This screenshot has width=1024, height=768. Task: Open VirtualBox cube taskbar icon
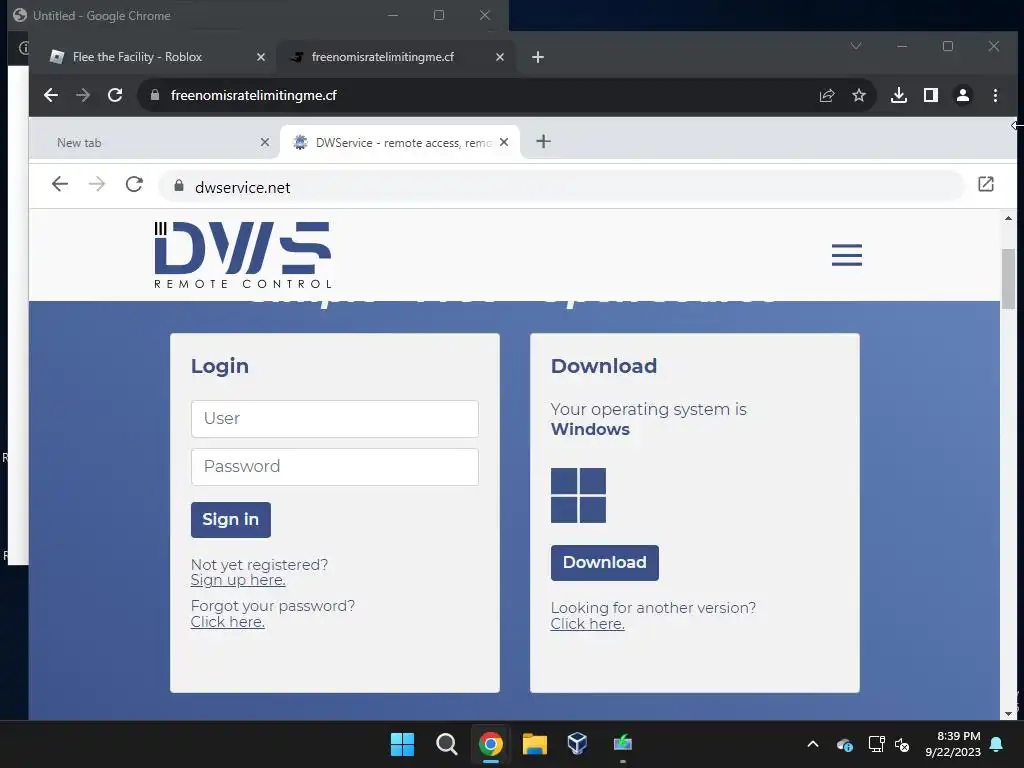(x=577, y=743)
